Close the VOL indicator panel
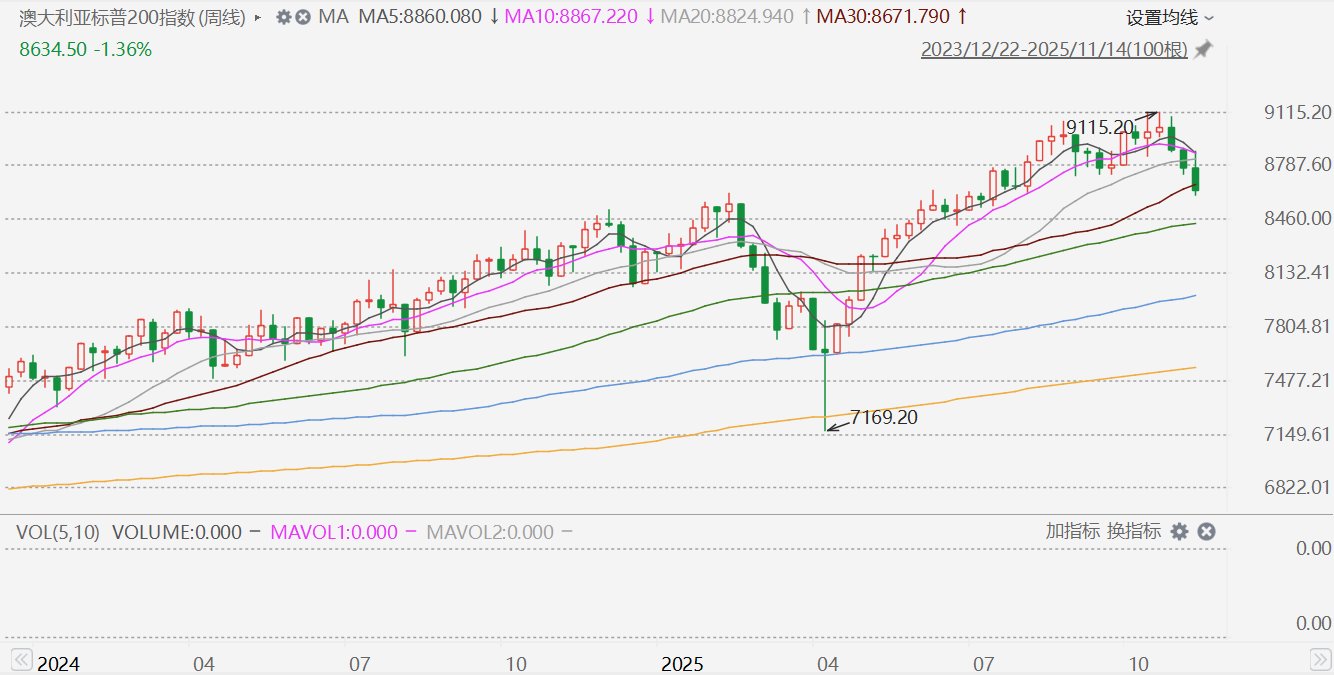This screenshot has width=1334, height=675. [1206, 531]
